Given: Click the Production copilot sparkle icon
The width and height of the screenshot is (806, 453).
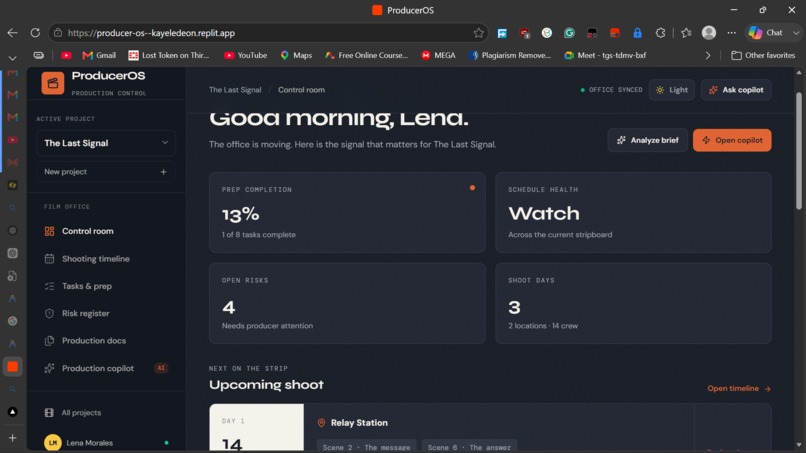Looking at the screenshot, I should click(49, 368).
